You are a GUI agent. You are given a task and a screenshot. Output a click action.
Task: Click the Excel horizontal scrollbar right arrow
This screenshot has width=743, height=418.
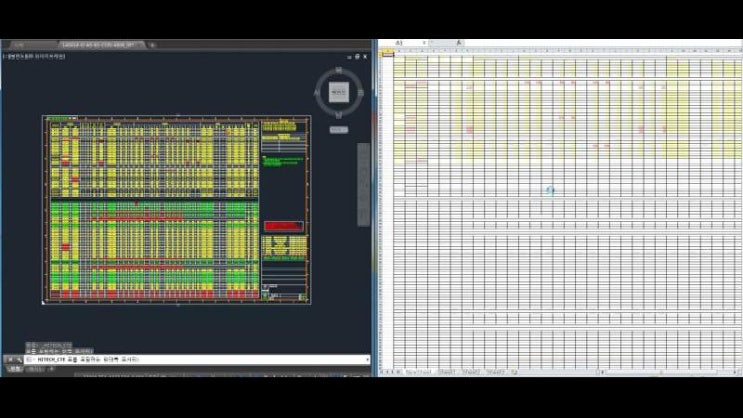[x=736, y=373]
